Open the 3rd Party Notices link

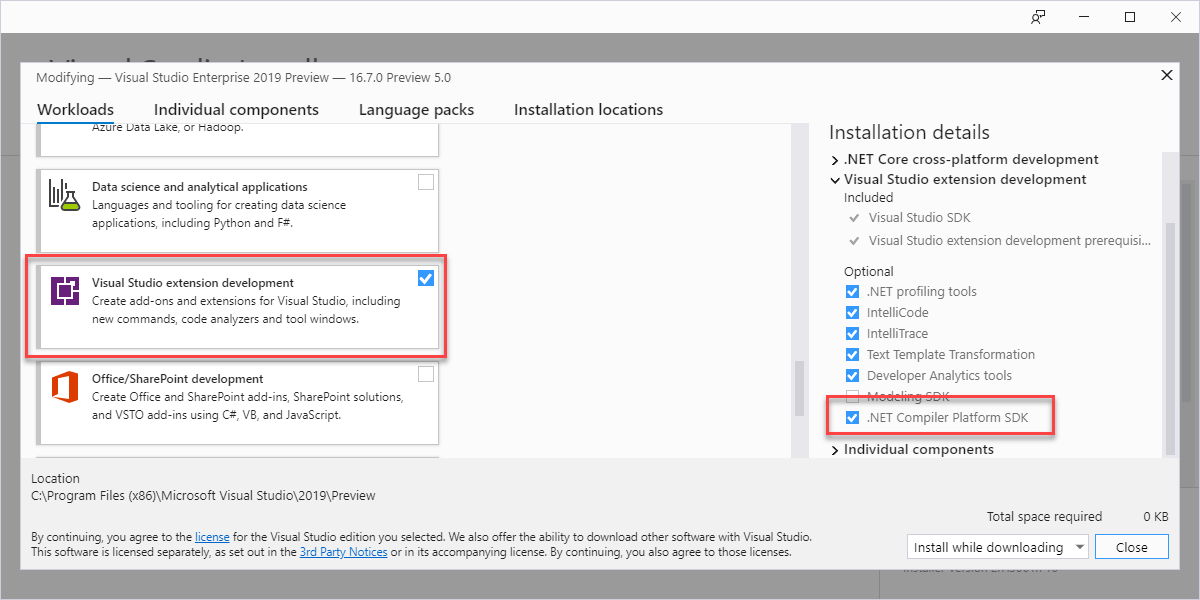click(x=343, y=552)
